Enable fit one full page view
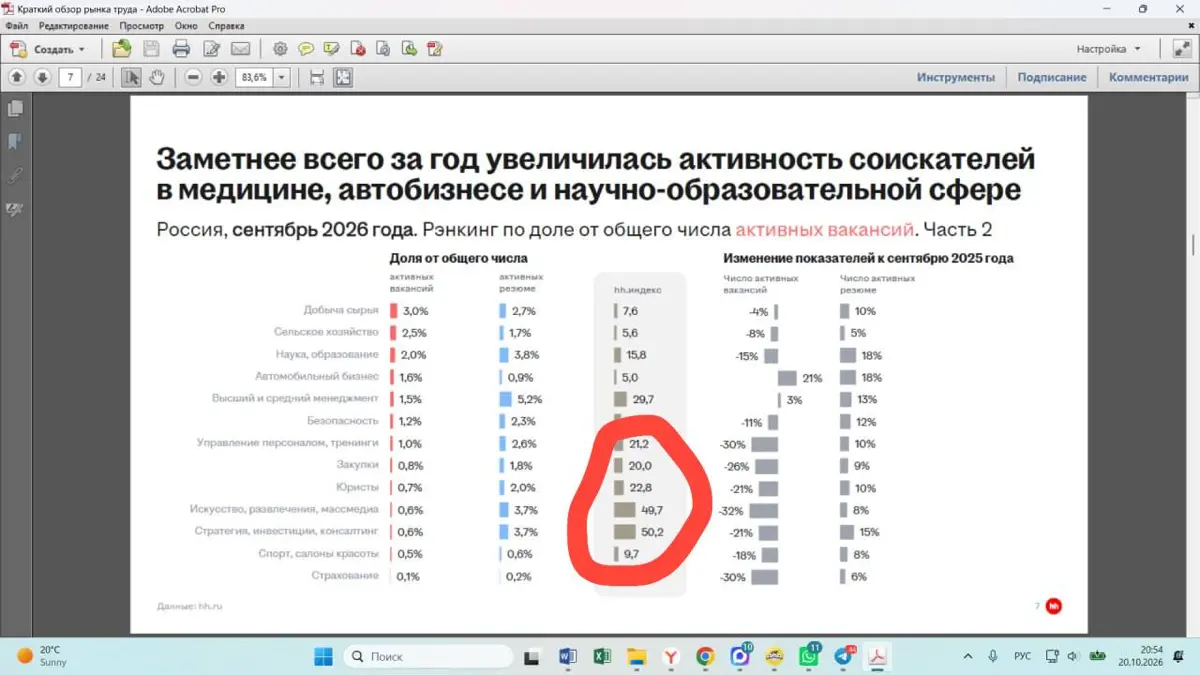Screen dimensions: 1200x675 pyautogui.click(x=343, y=77)
